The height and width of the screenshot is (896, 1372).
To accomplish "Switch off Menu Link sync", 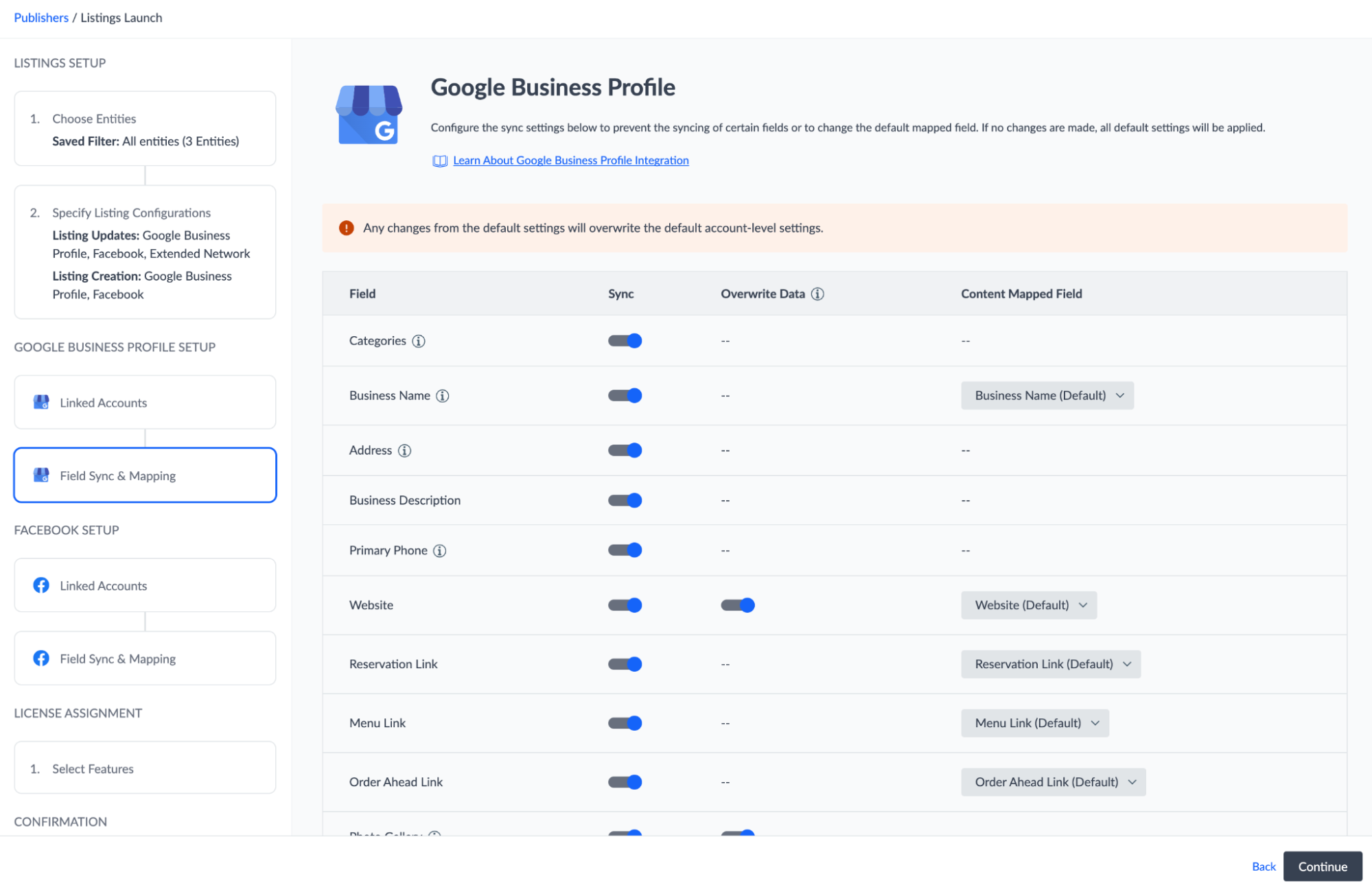I will click(x=625, y=723).
